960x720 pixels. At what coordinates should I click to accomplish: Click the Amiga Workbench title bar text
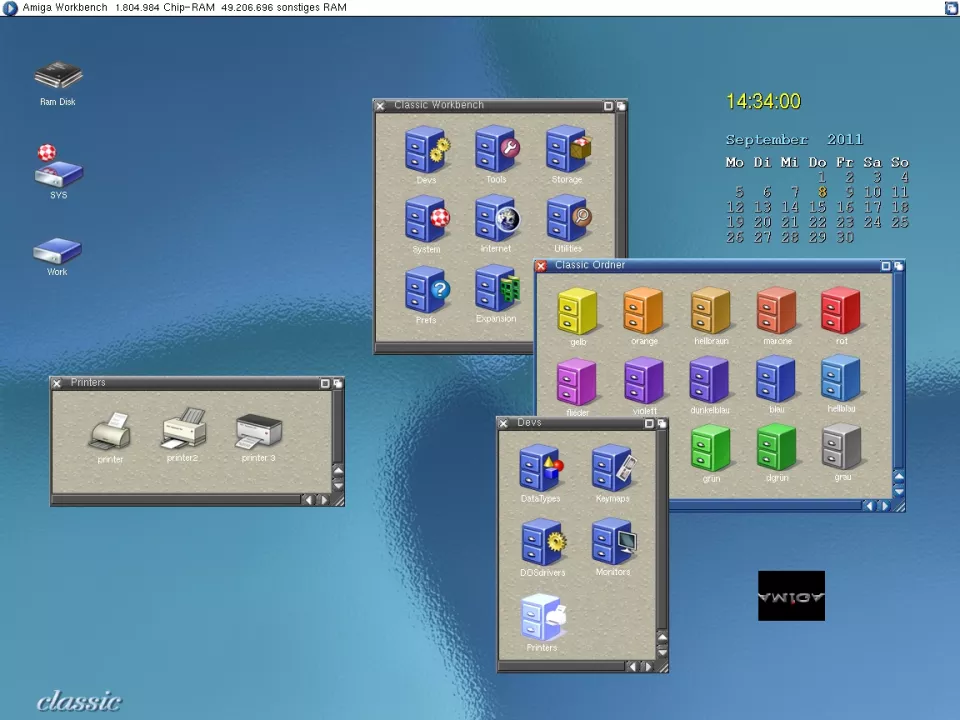[x=65, y=8]
